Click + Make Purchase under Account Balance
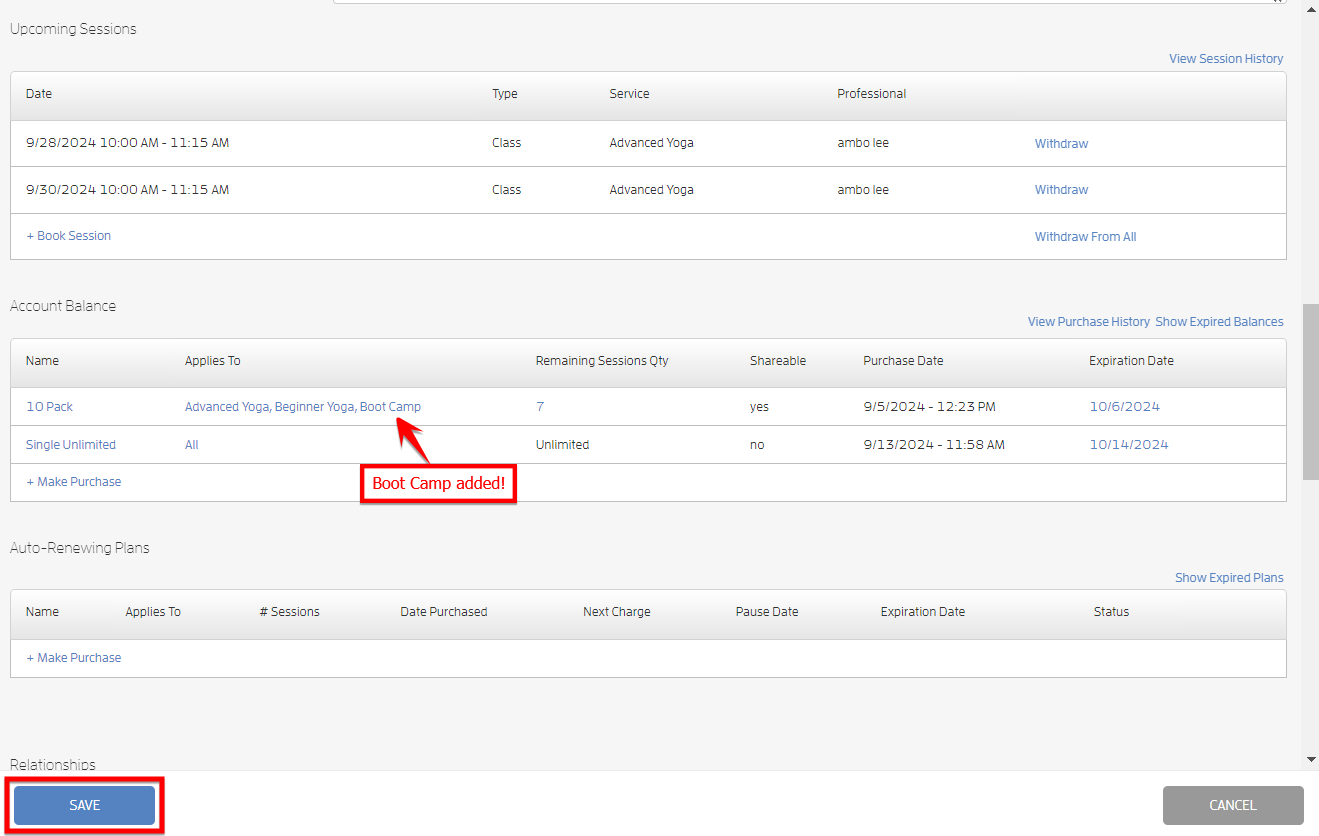1319x836 pixels. click(73, 482)
